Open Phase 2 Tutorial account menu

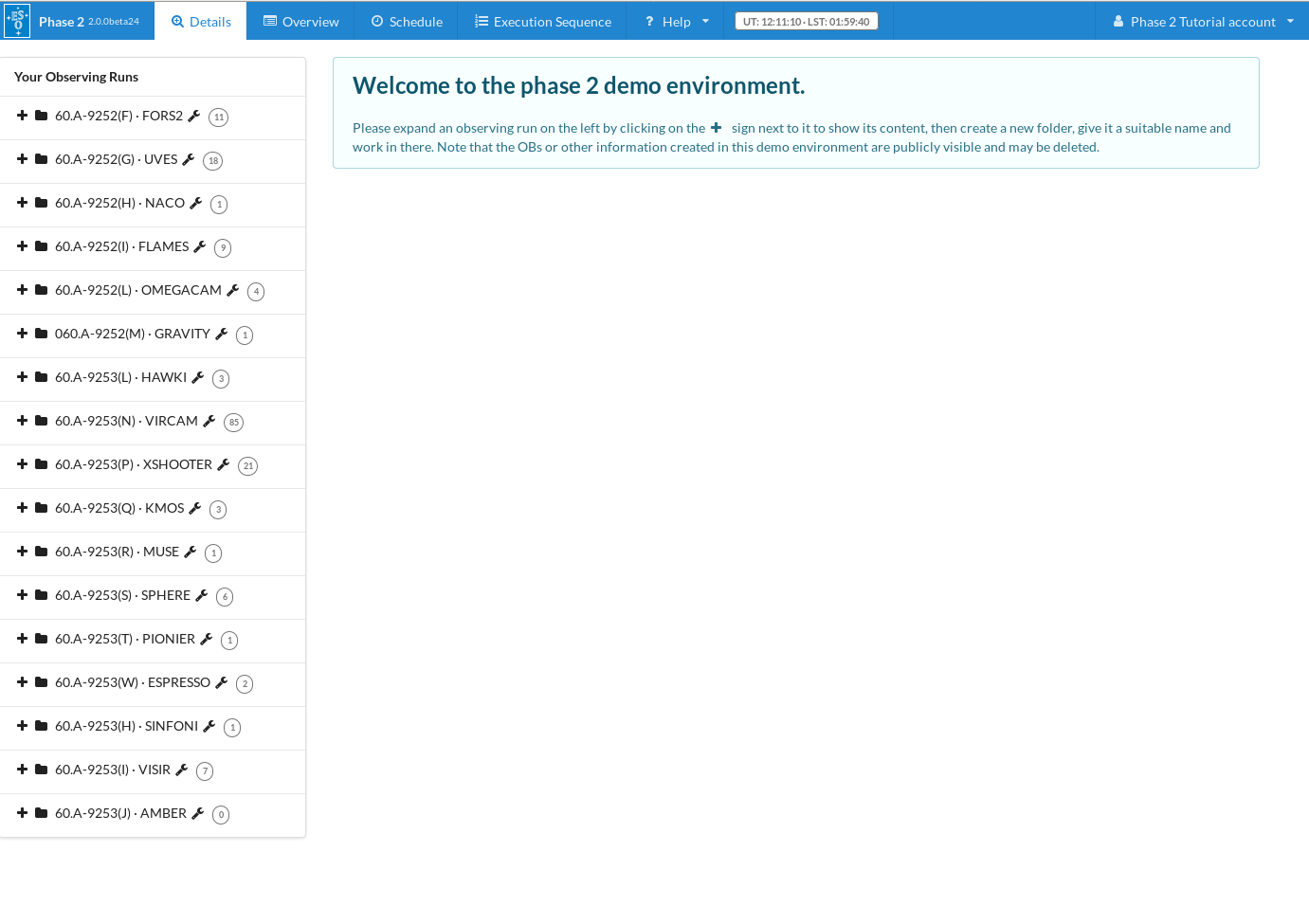[1202, 21]
